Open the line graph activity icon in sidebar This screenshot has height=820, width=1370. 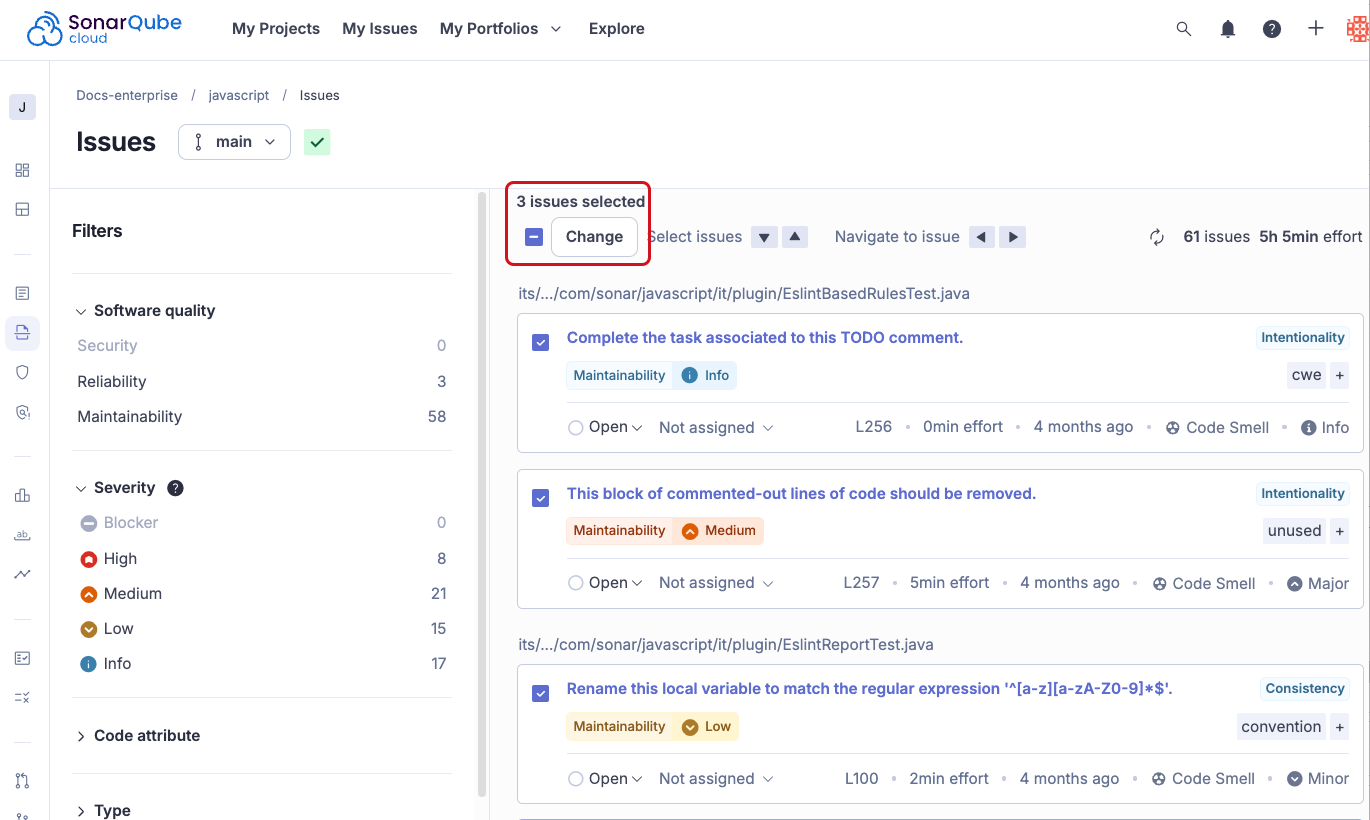point(22,574)
